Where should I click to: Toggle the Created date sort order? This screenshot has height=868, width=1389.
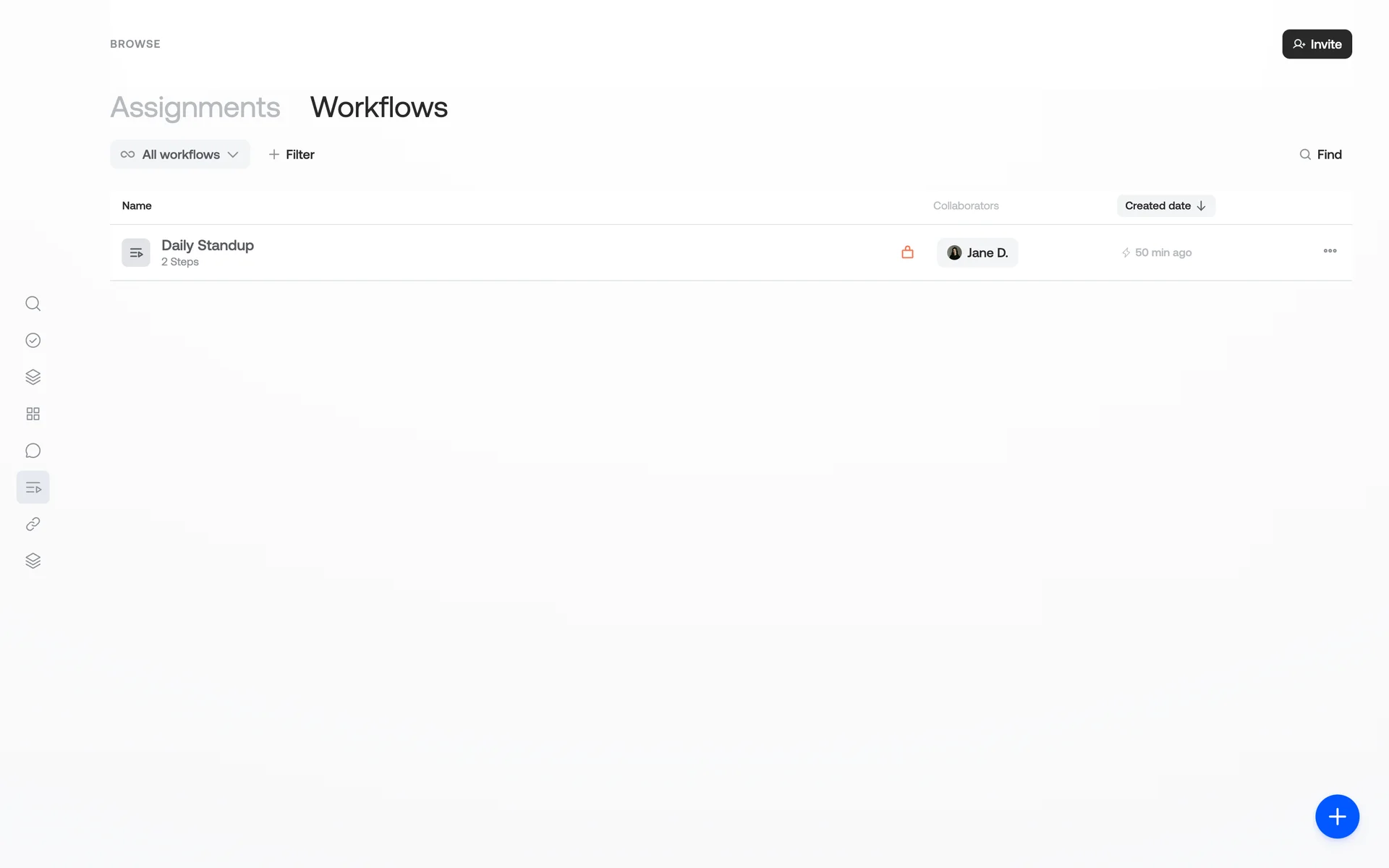coord(1165,206)
